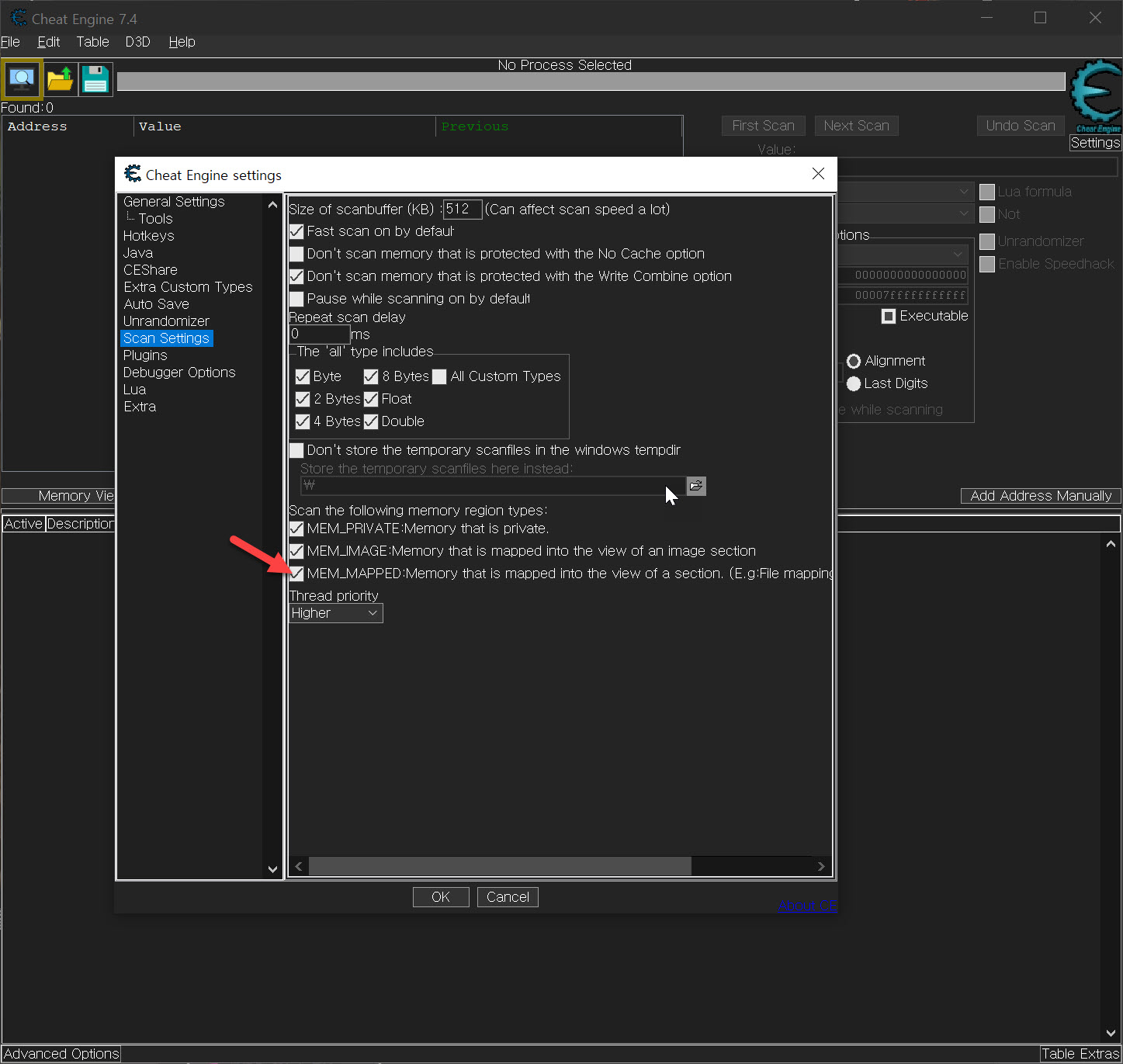
Task: Click the Memory View button
Action: tap(59, 496)
